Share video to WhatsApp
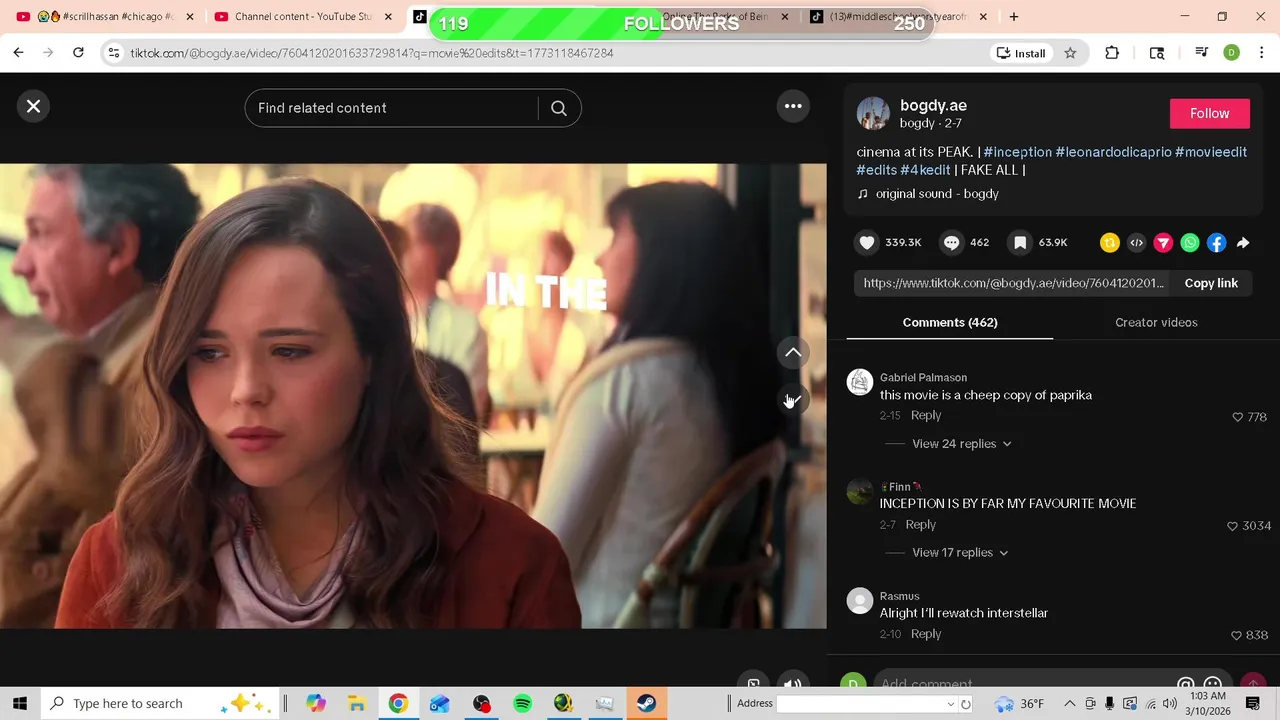Viewport: 1280px width, 720px height. tap(1190, 242)
